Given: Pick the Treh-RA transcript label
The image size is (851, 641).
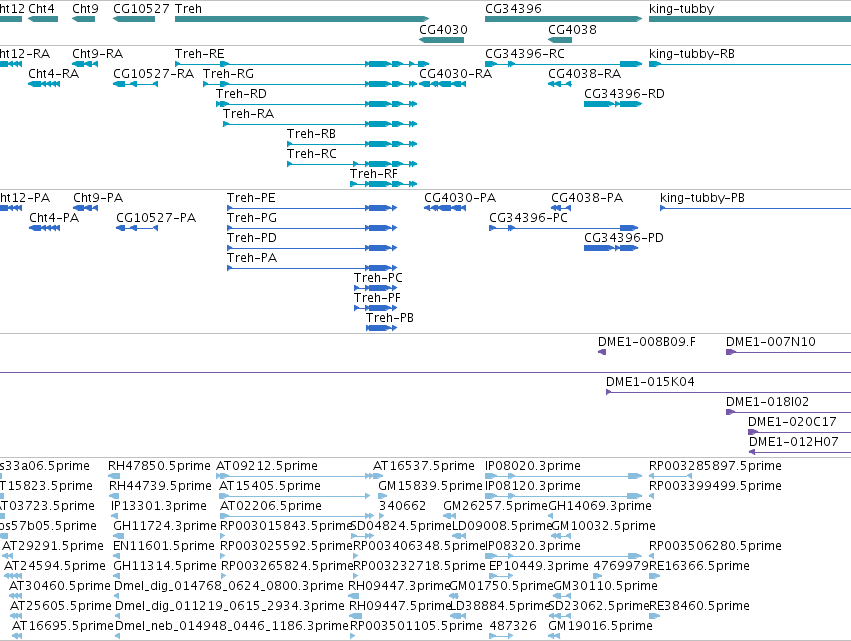Looking at the screenshot, I should [x=249, y=114].
